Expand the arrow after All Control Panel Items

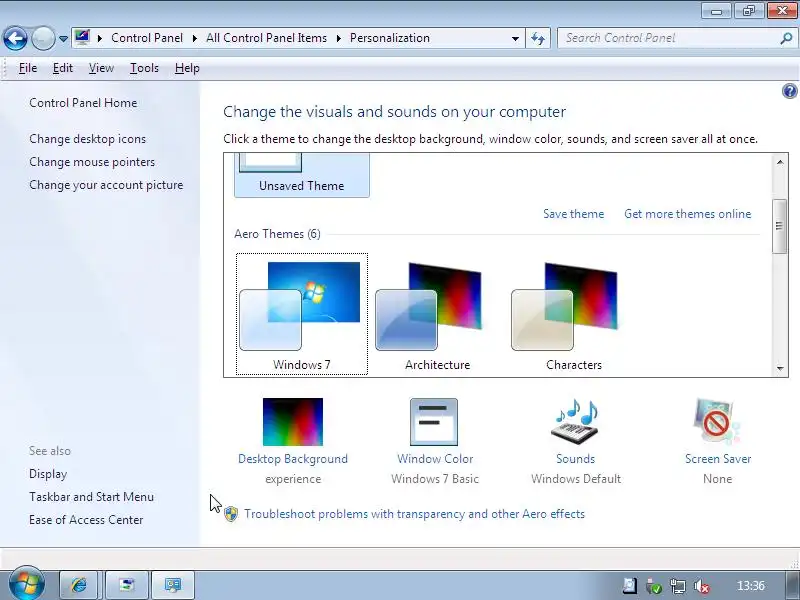[339, 38]
